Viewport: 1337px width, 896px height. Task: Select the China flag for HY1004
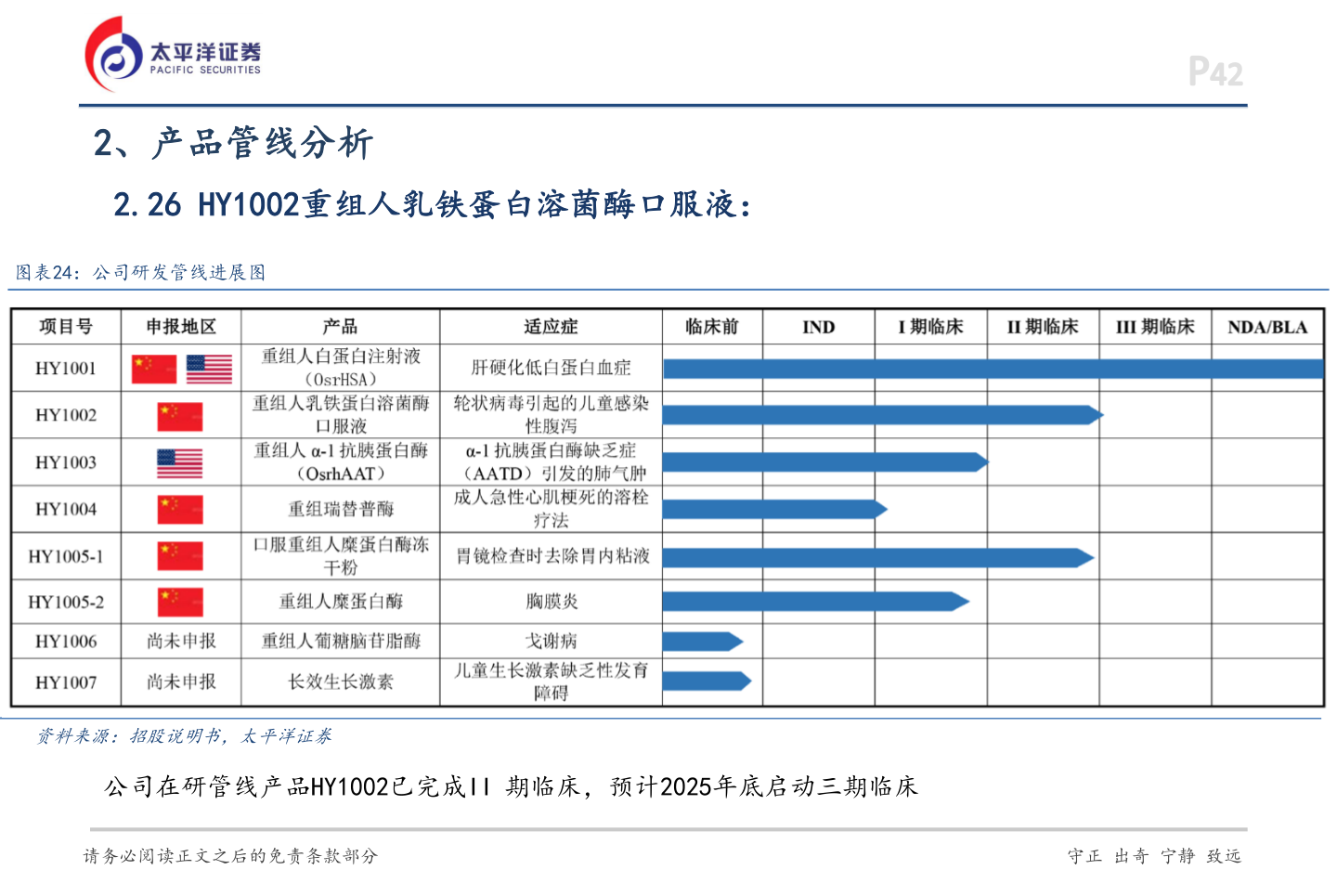coord(178,509)
